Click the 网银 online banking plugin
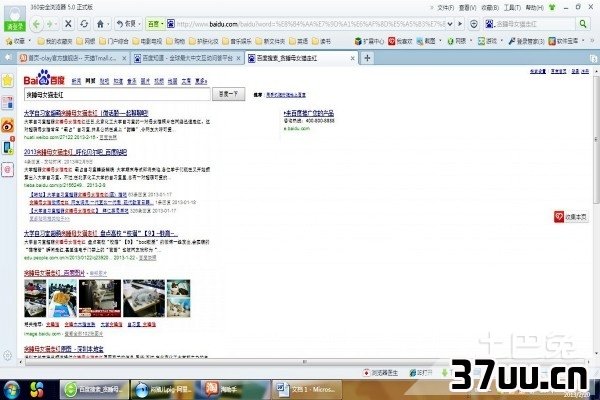Viewport: 600px width, 400px height. click(457, 41)
